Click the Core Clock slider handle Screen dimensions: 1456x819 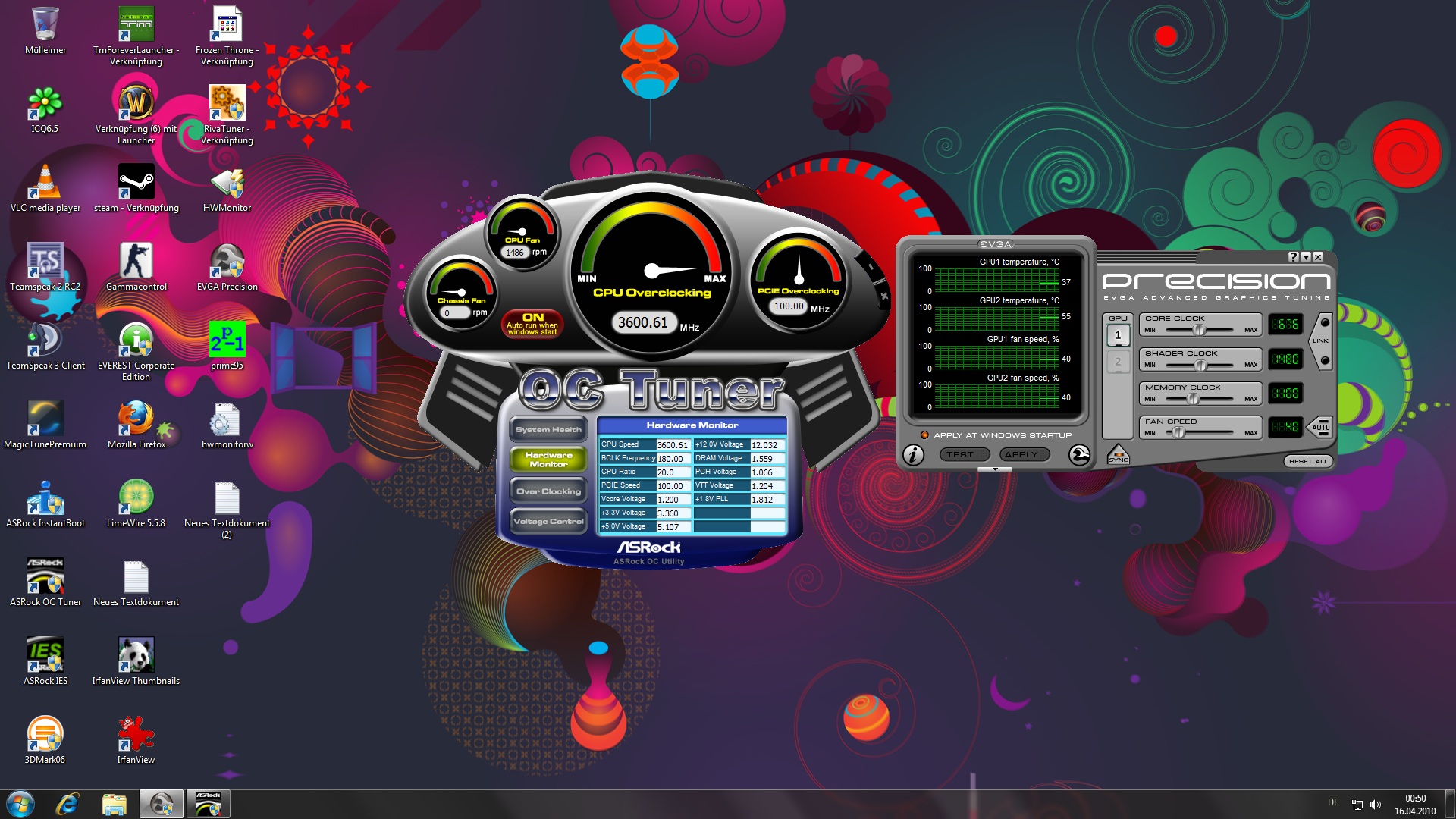[x=1199, y=330]
